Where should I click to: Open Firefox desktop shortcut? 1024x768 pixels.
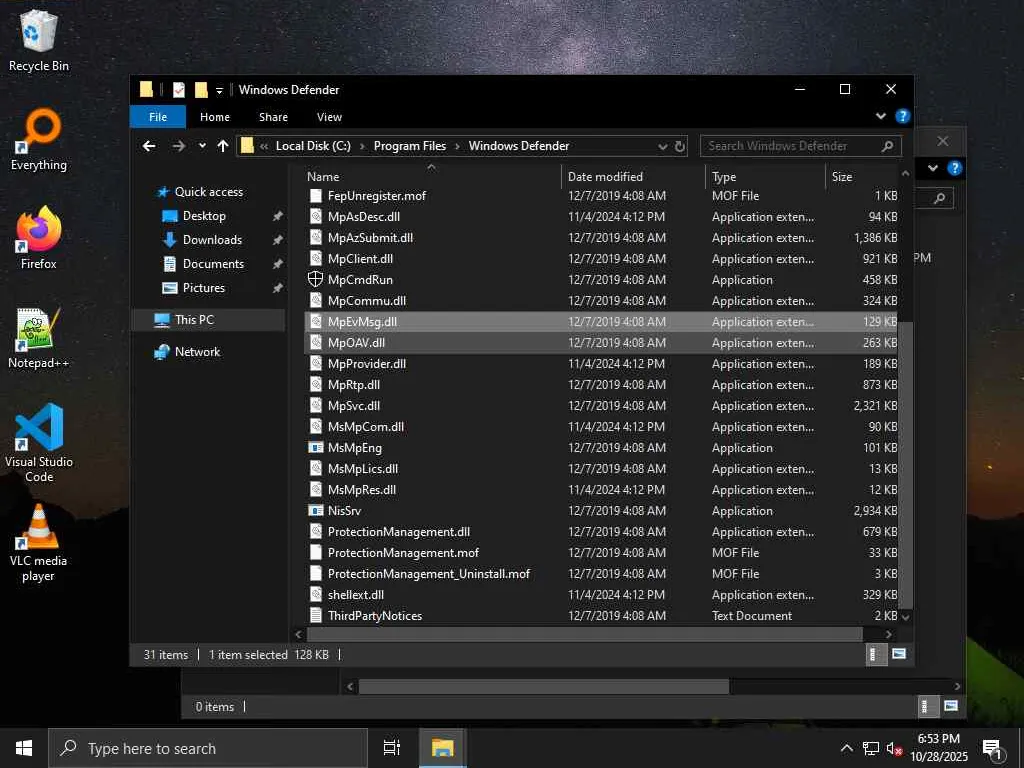tap(39, 238)
